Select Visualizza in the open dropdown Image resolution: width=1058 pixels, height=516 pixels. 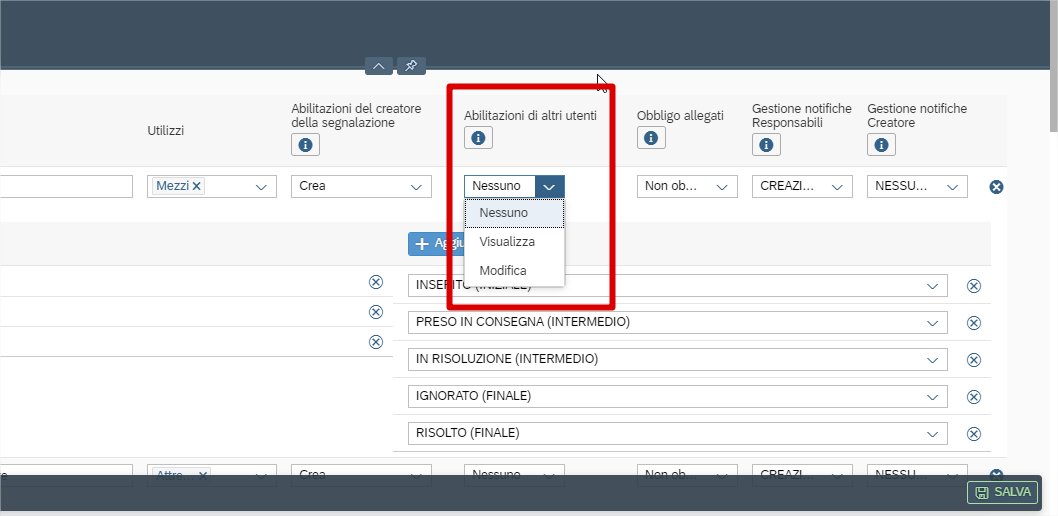[x=514, y=241]
